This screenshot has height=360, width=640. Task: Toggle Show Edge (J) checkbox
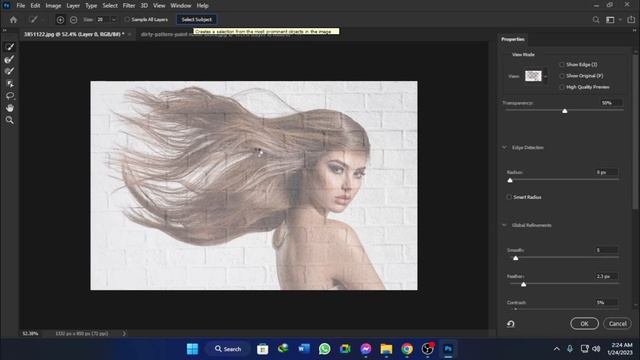coord(562,64)
